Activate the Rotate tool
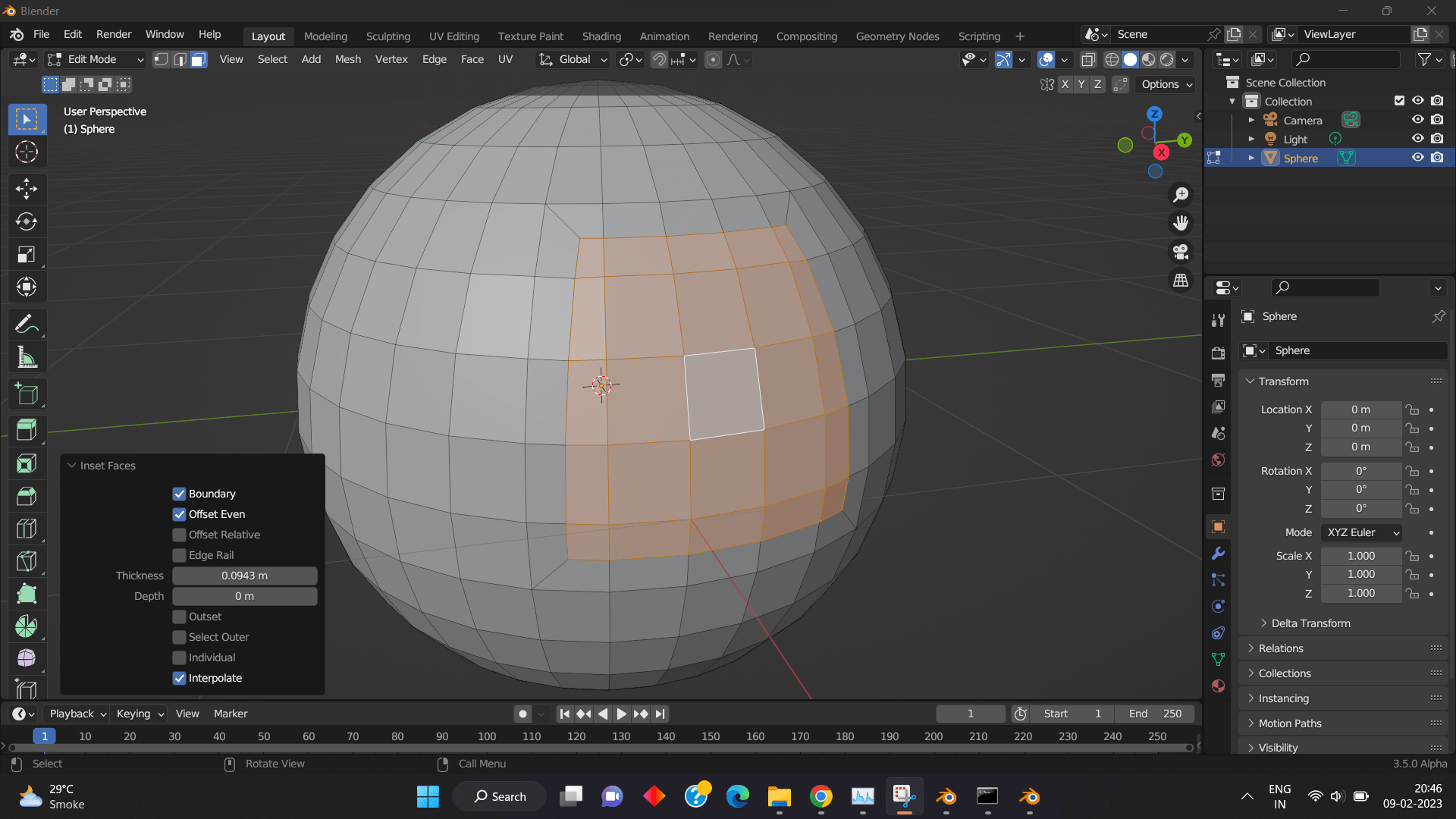This screenshot has width=1456, height=819. pos(27,222)
